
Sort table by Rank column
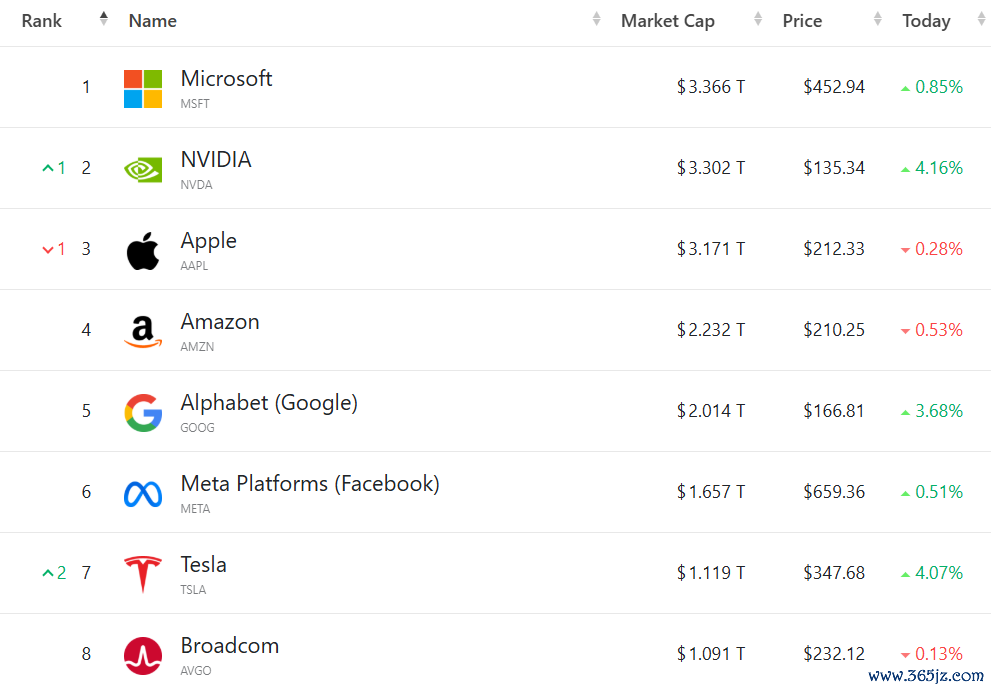click(x=42, y=21)
